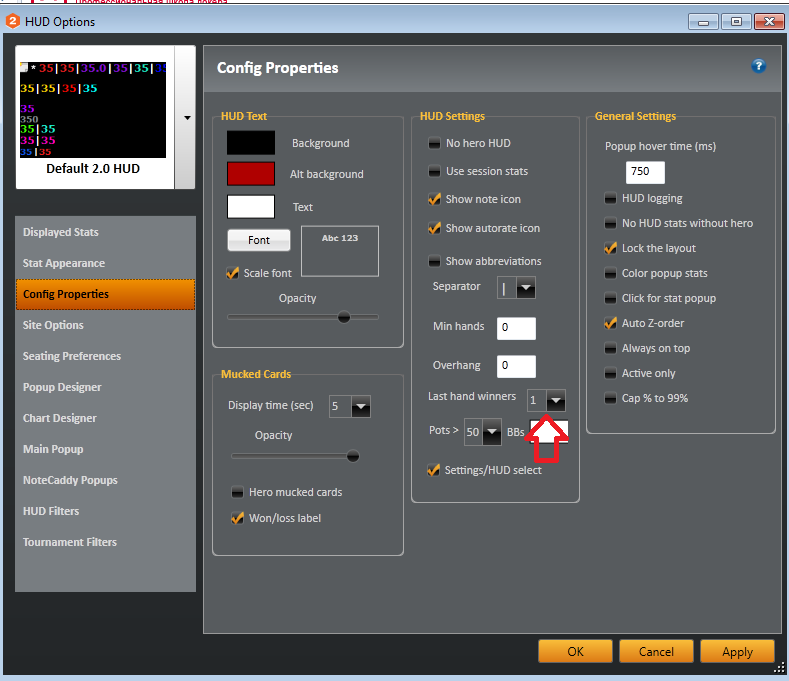Enable Always on top checkbox

tap(610, 348)
